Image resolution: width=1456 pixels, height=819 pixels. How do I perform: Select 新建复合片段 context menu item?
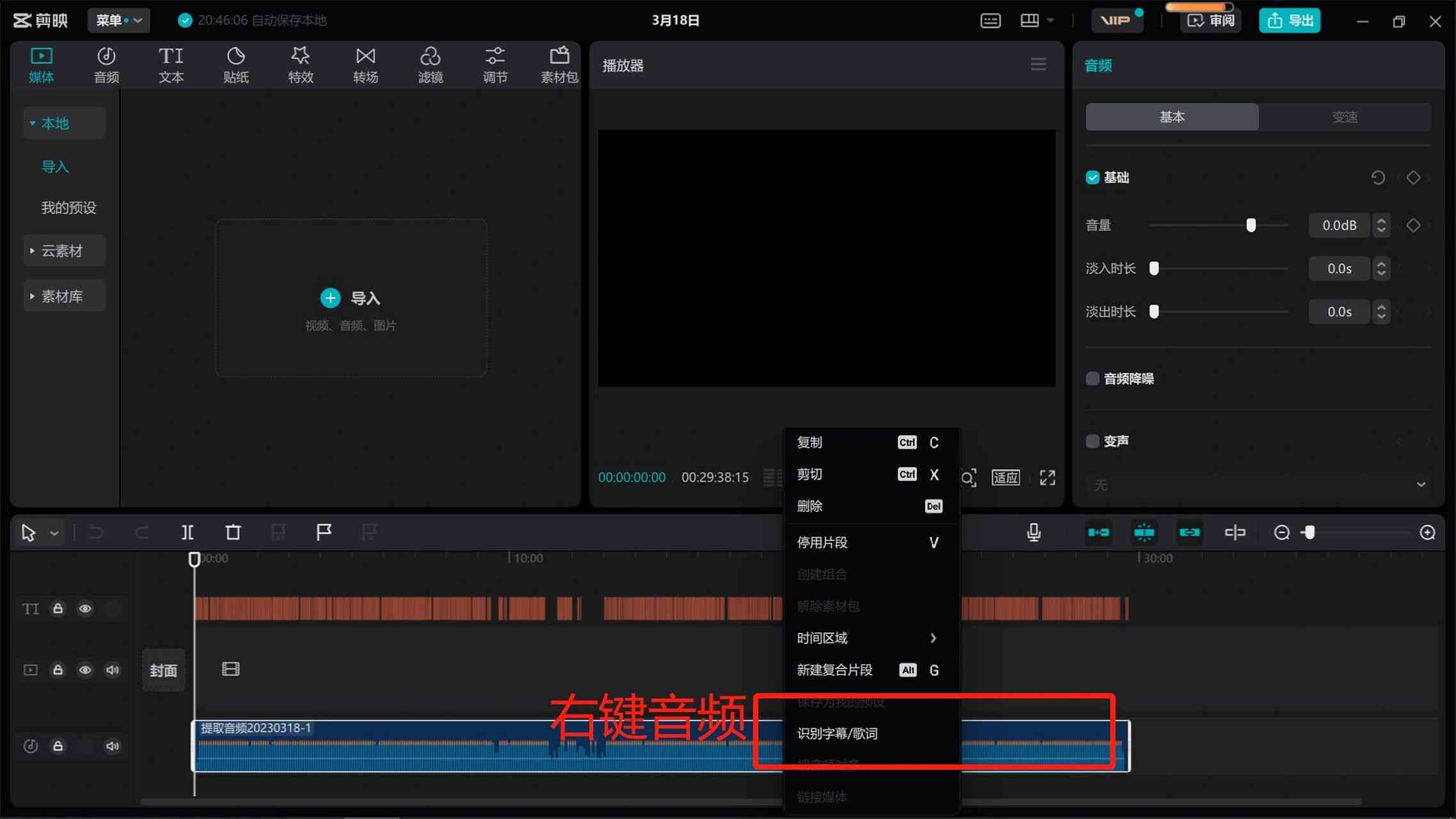pyautogui.click(x=835, y=670)
